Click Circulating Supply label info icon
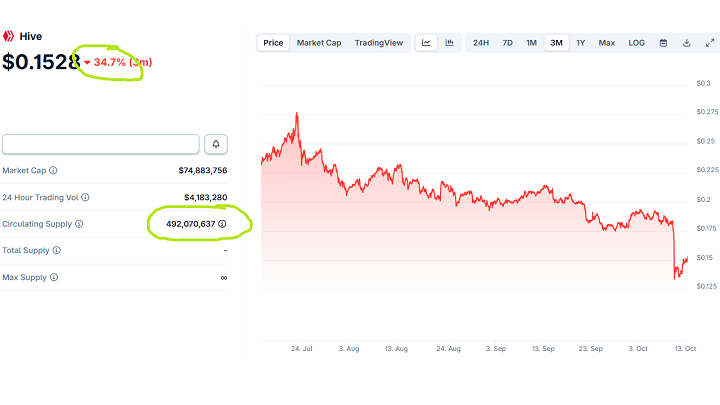720x405 pixels. tap(79, 224)
